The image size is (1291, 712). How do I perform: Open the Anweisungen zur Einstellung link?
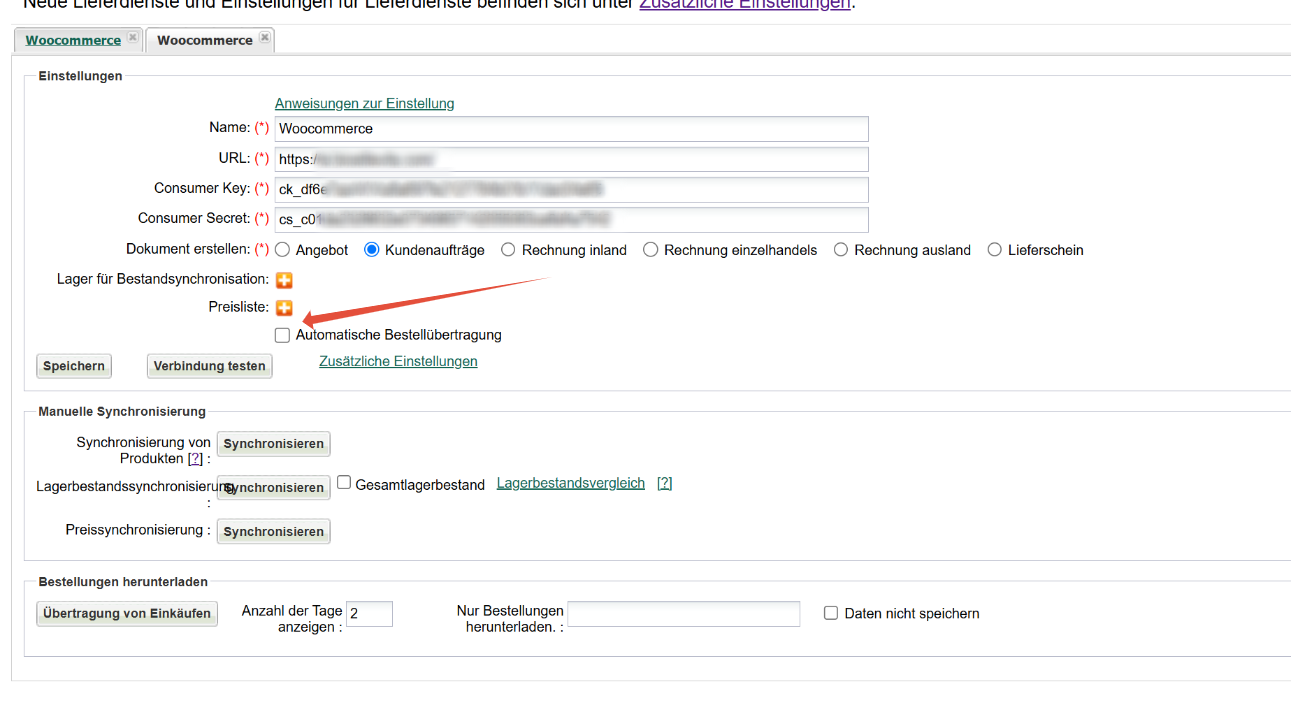click(x=365, y=103)
